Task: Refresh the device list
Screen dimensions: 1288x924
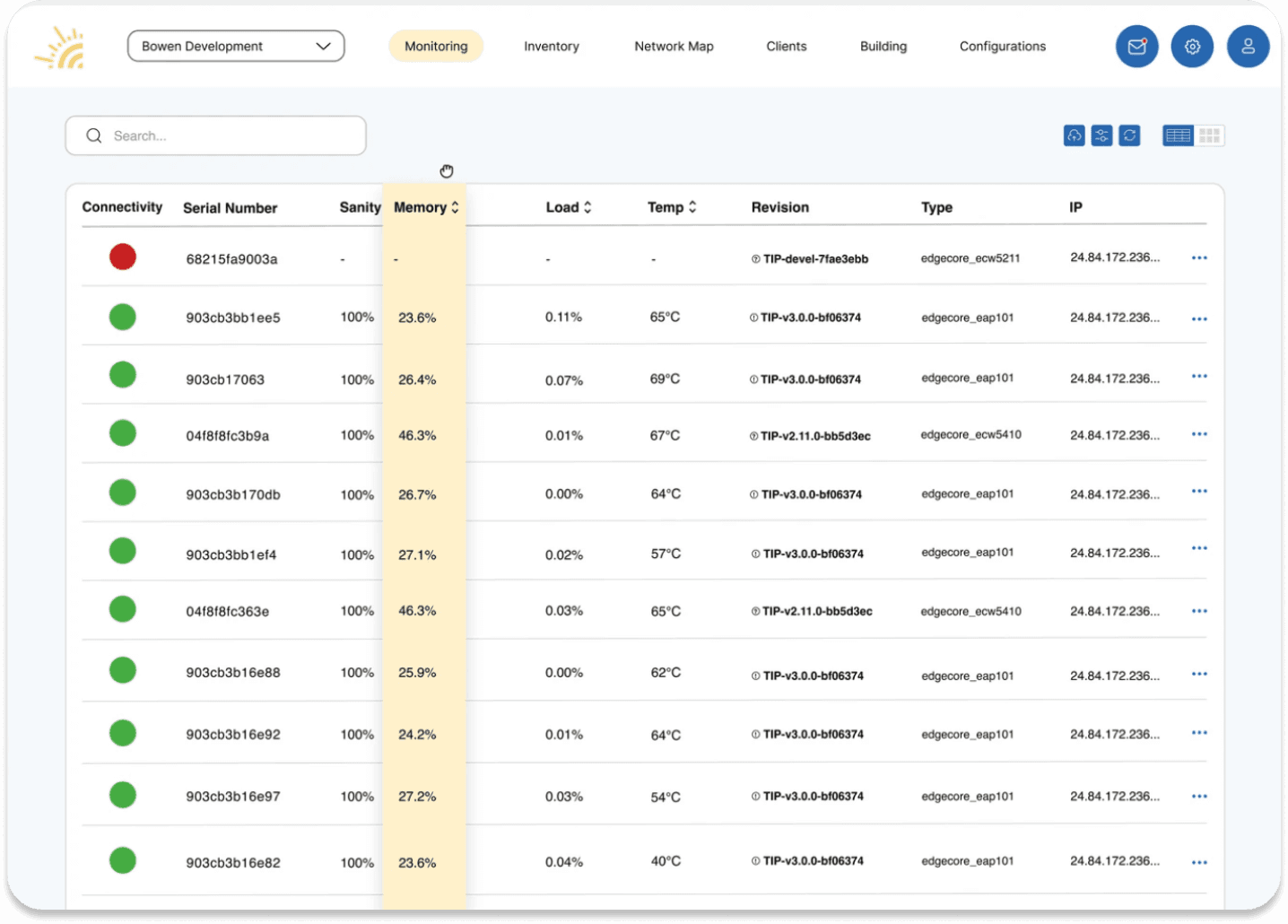Action: click(x=1129, y=135)
